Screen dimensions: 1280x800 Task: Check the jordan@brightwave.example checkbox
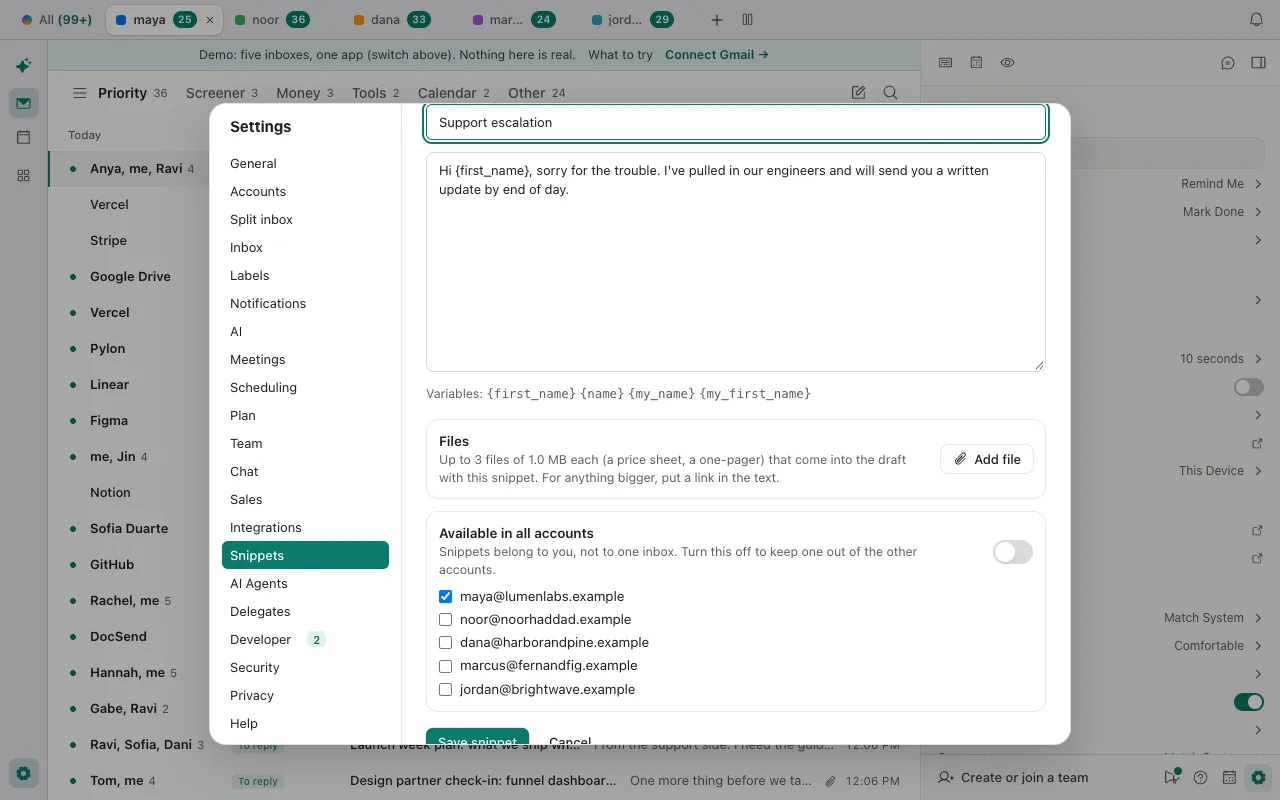[x=446, y=689]
